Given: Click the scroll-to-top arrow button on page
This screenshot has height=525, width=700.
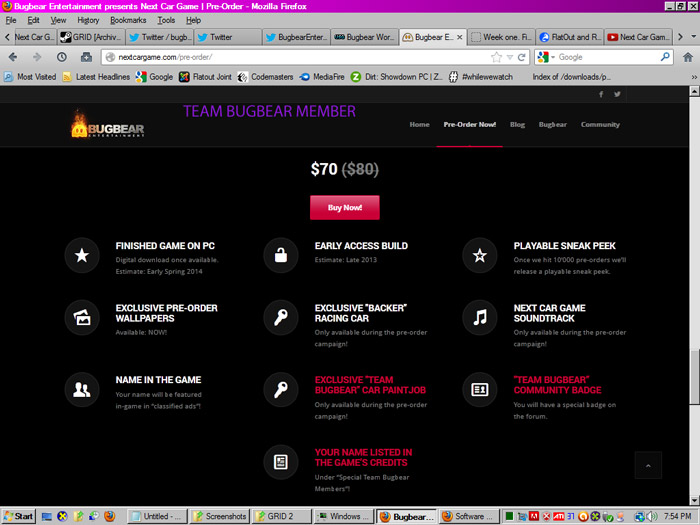Looking at the screenshot, I should 648,465.
